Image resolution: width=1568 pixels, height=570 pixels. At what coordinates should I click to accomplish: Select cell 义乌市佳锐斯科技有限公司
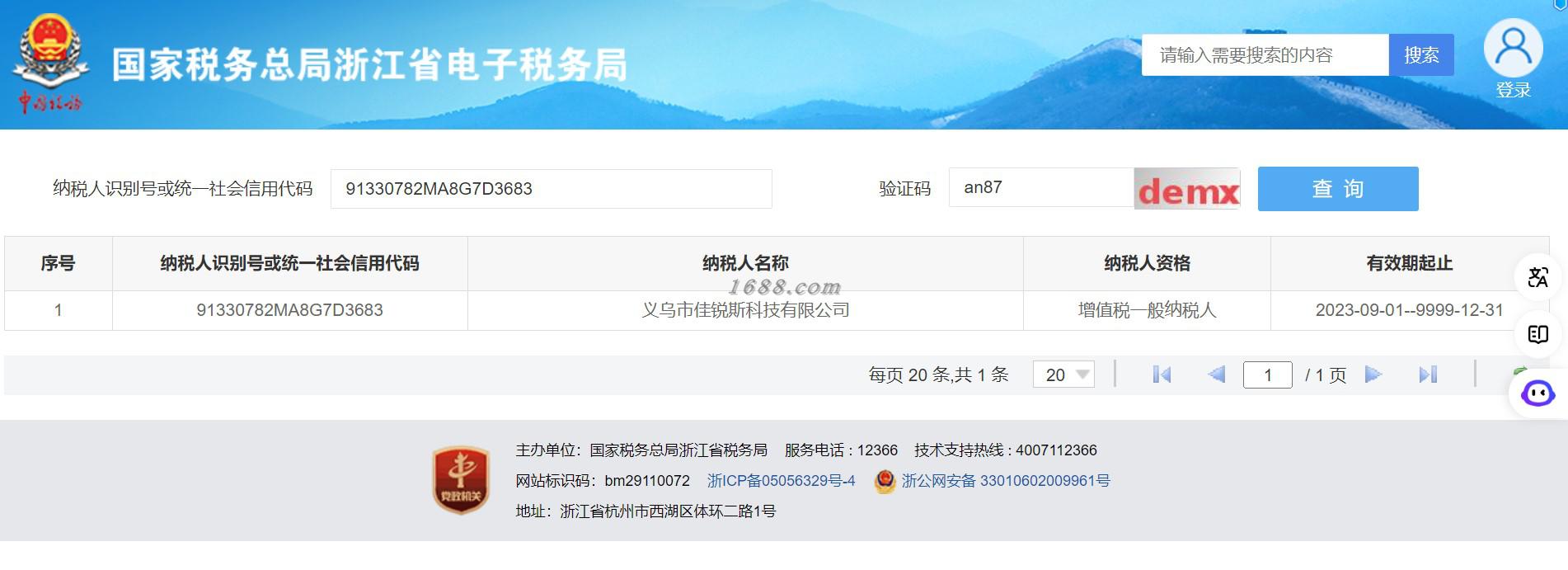[745, 310]
